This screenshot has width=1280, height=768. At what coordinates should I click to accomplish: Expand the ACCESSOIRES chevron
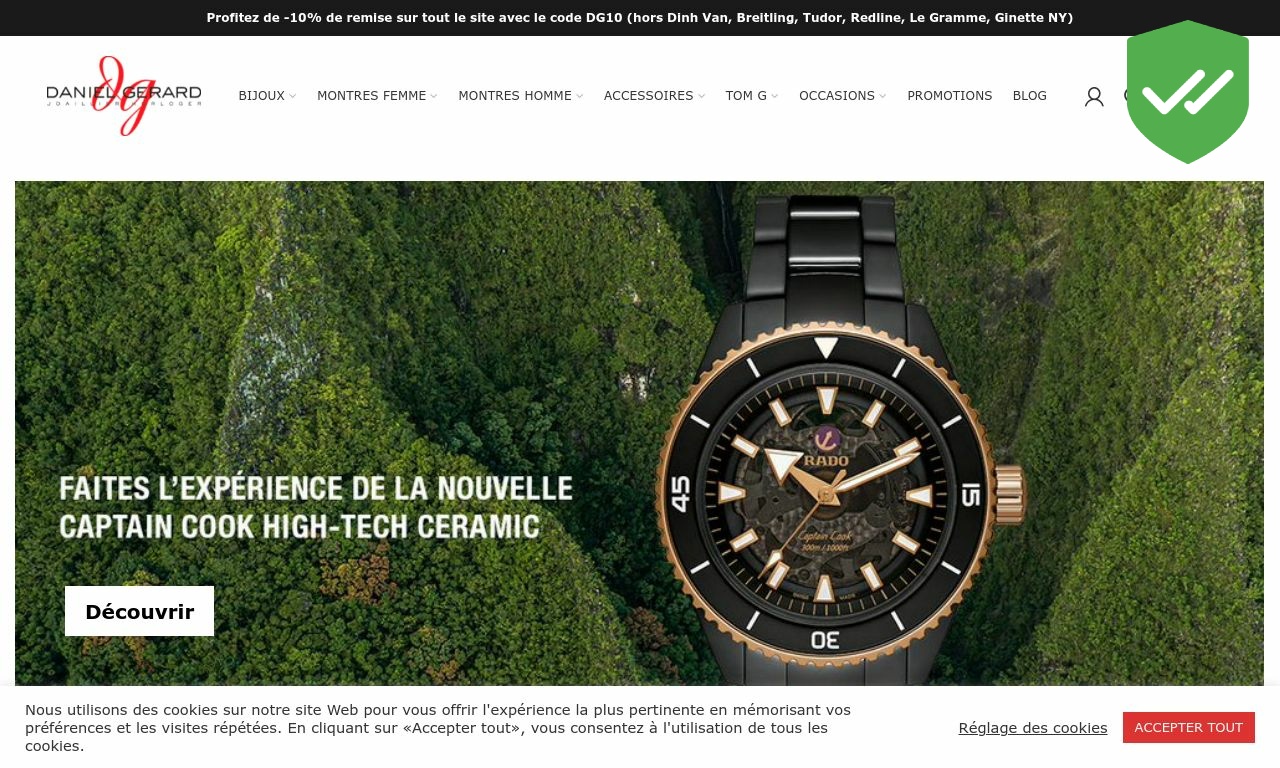(x=701, y=97)
